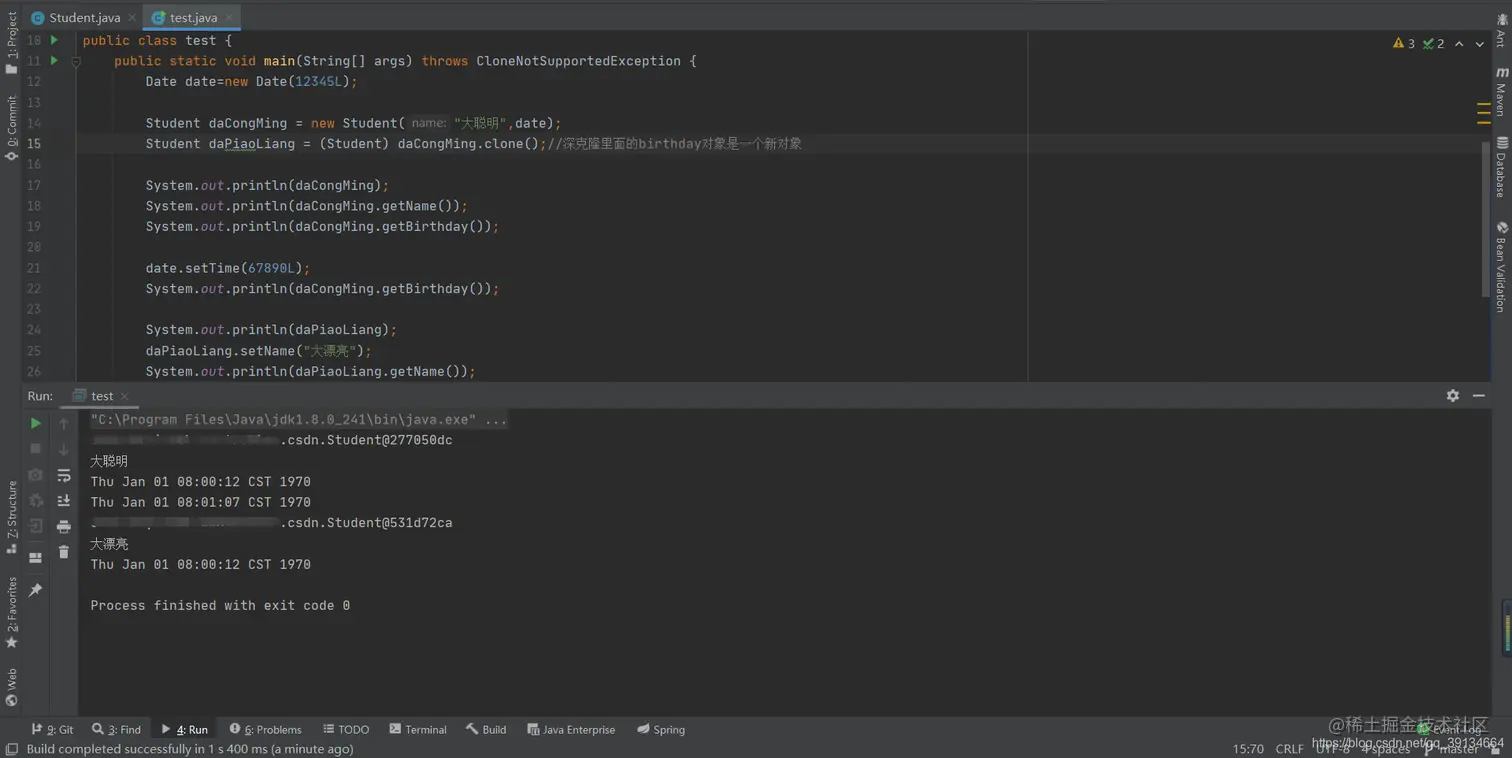Open the Favorites tool window
Image resolution: width=1512 pixels, height=758 pixels.
click(11, 612)
